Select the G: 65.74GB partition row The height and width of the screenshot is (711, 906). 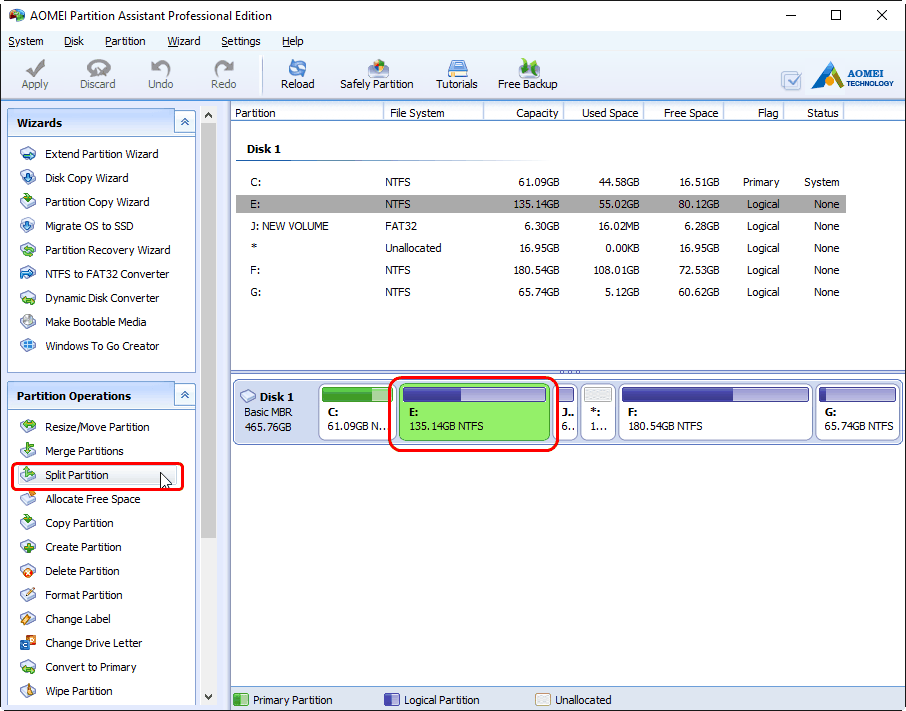[x=541, y=292]
